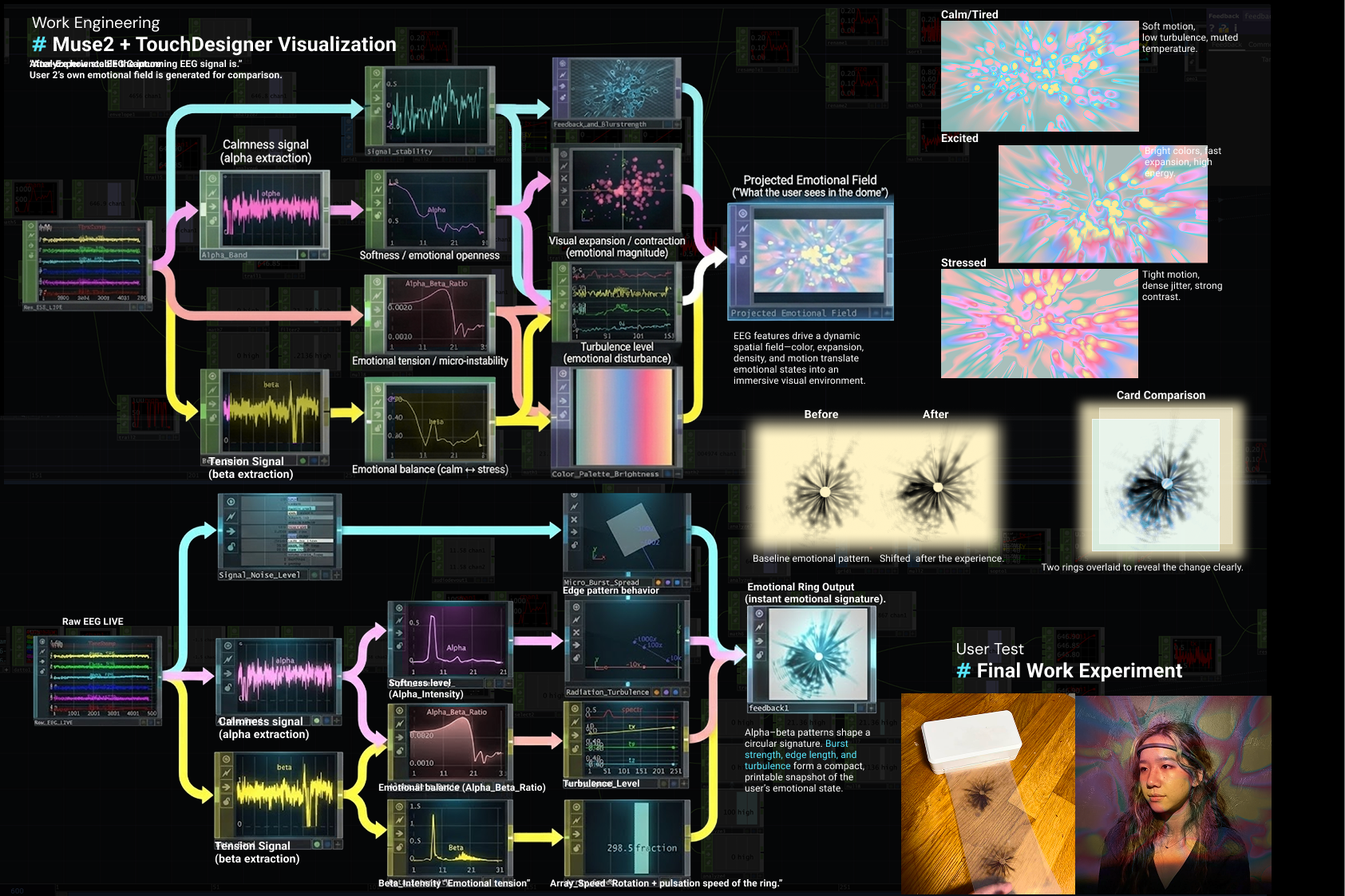Click the lock flag on Turbulence_Level node
1345x896 pixels.
click(576, 748)
